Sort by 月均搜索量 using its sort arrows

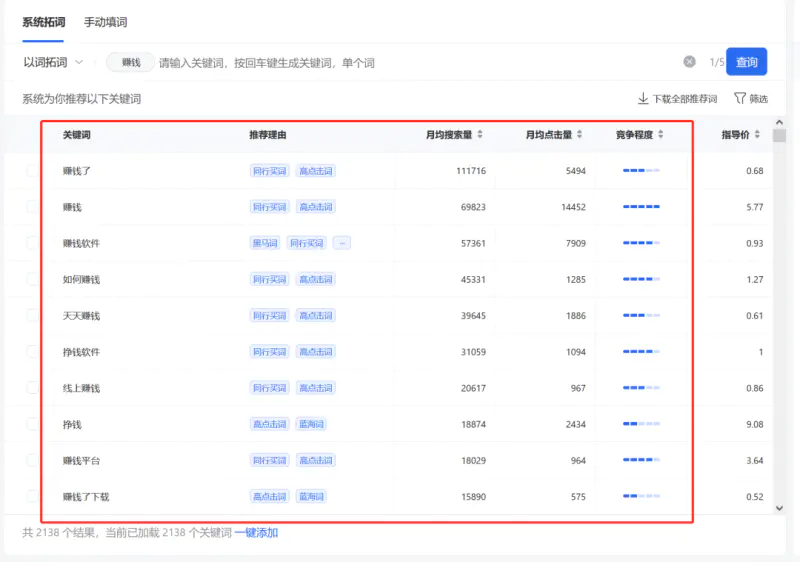click(480, 135)
